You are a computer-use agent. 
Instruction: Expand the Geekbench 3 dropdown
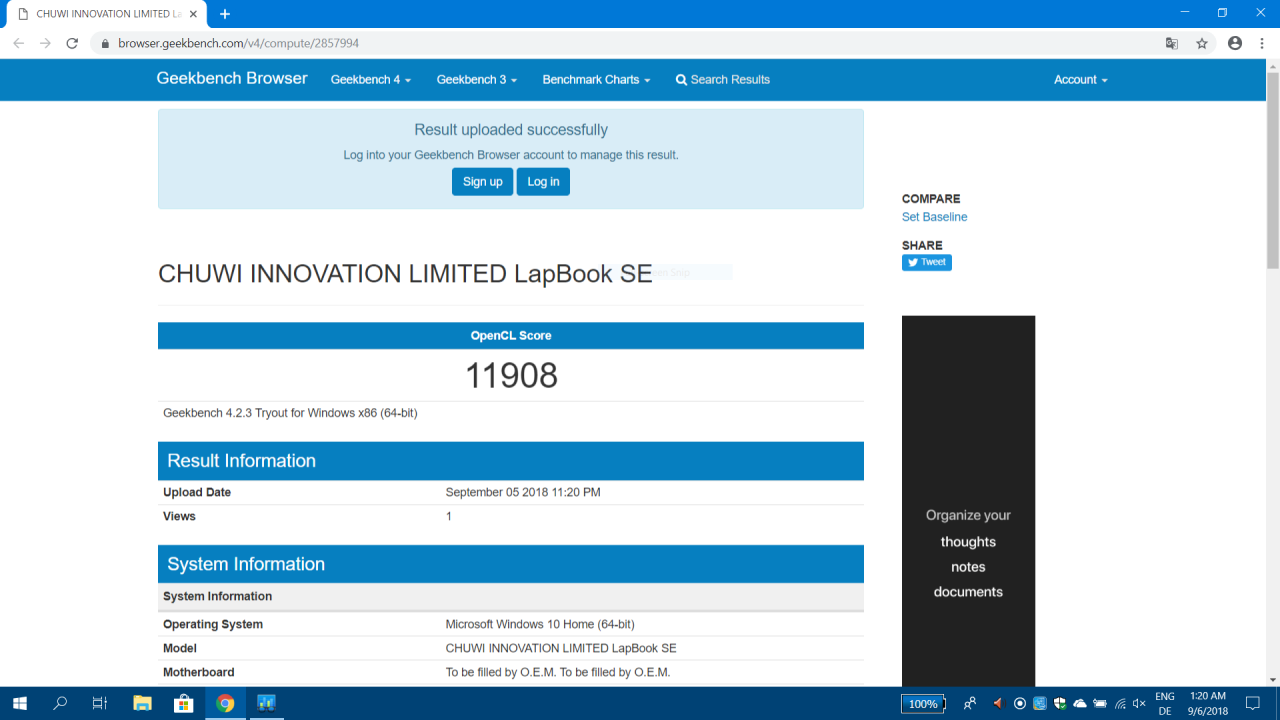point(477,80)
